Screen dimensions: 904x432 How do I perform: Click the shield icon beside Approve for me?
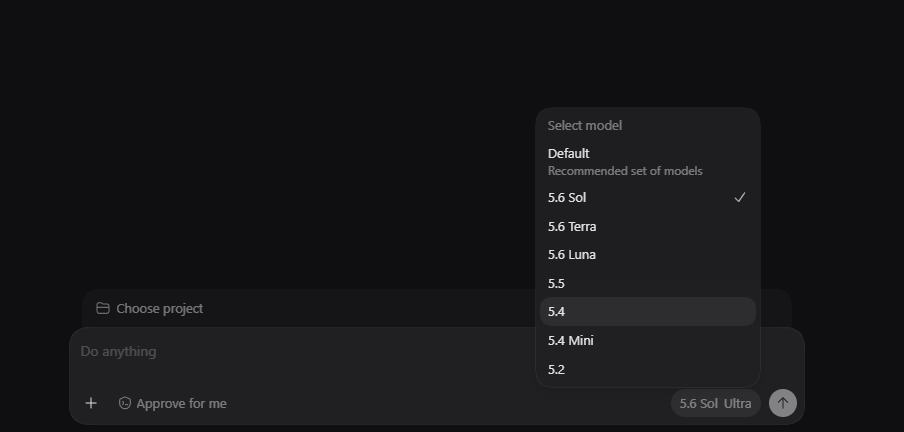[x=125, y=403]
